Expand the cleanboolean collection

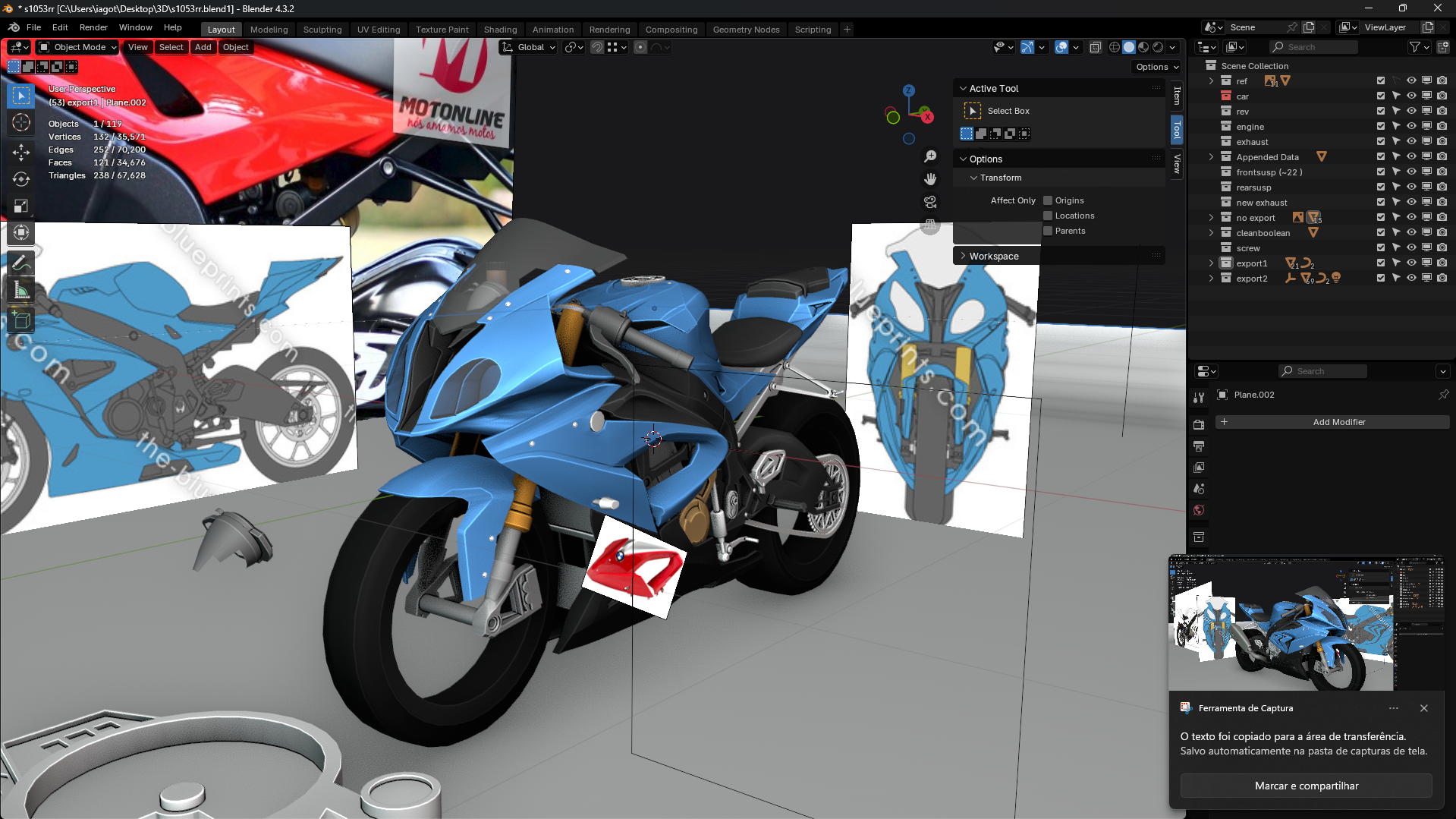[1211, 233]
